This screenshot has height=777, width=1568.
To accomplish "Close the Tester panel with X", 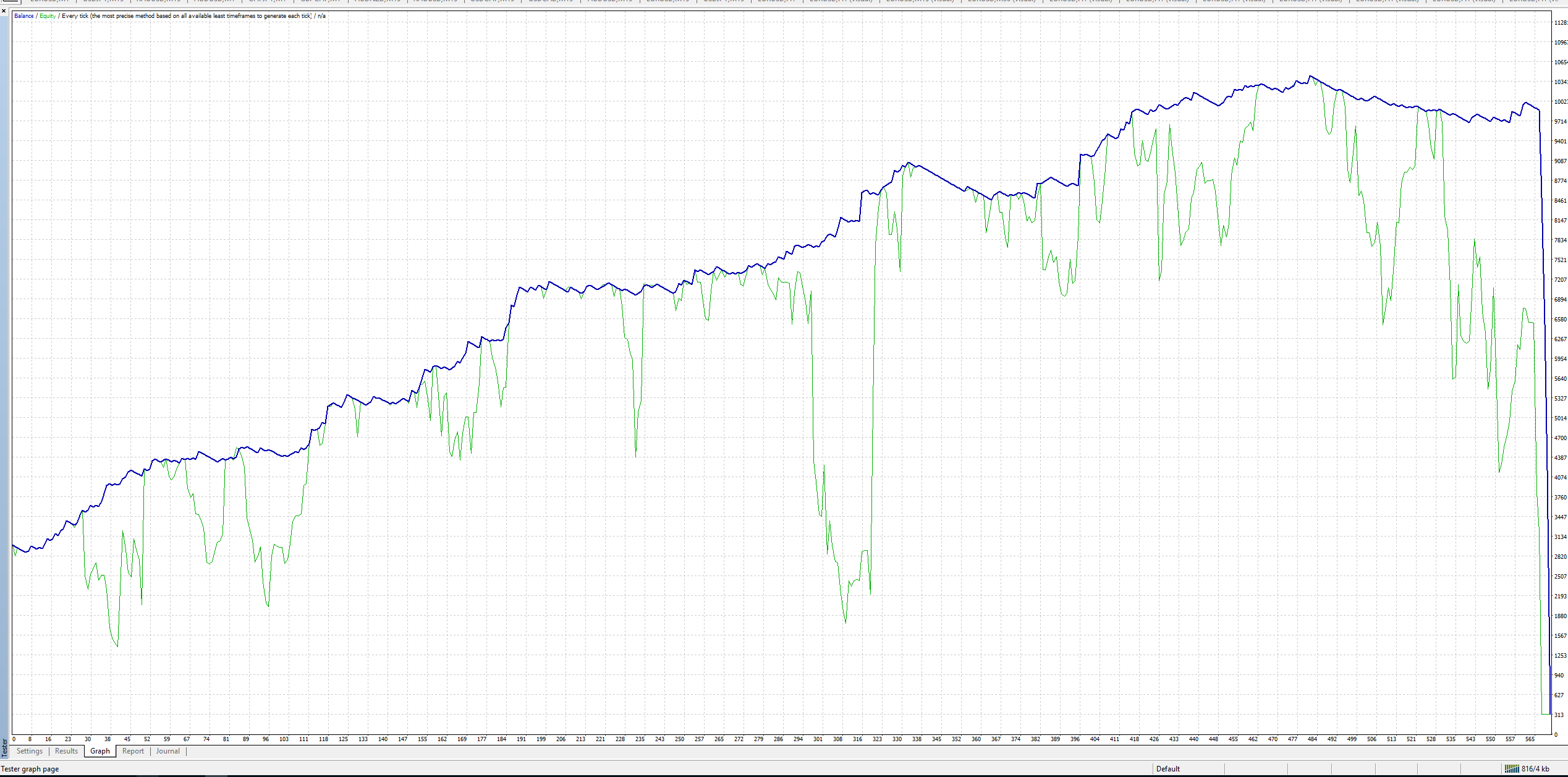I will pyautogui.click(x=4, y=11).
